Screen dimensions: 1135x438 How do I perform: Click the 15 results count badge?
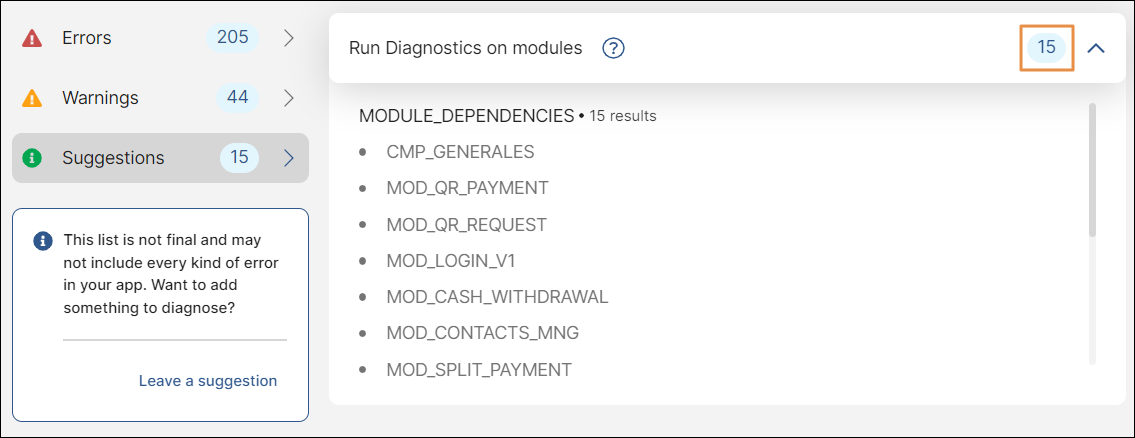pos(1046,47)
